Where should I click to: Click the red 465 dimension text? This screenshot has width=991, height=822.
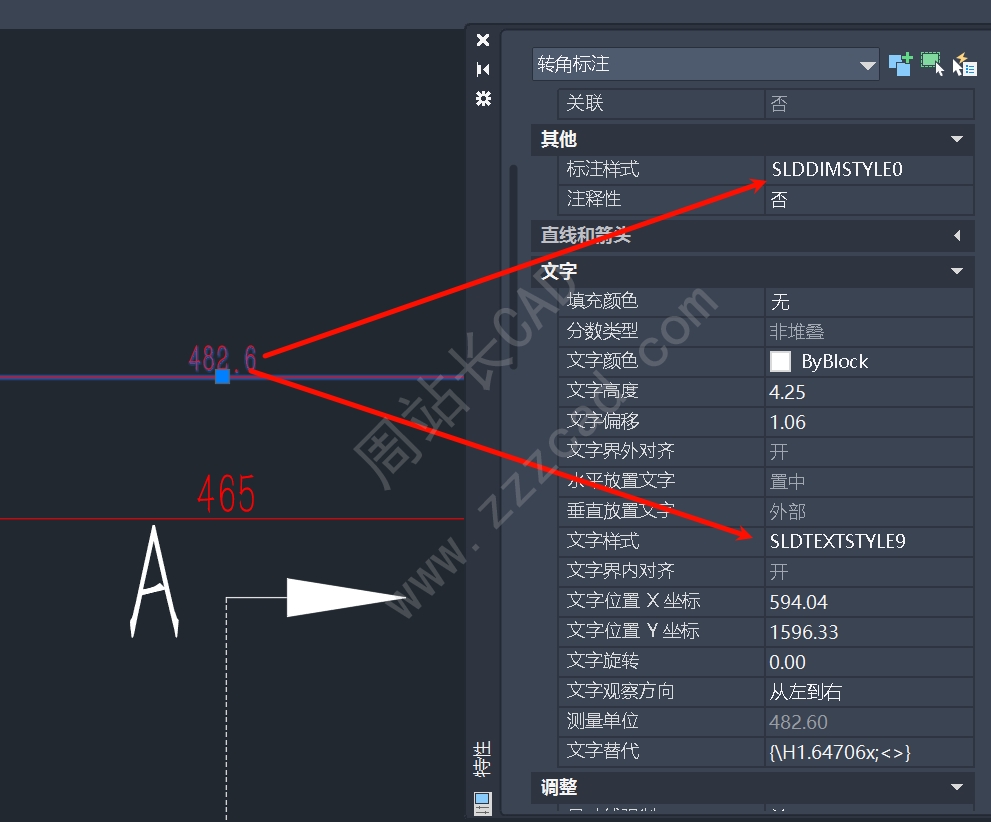pyautogui.click(x=226, y=495)
